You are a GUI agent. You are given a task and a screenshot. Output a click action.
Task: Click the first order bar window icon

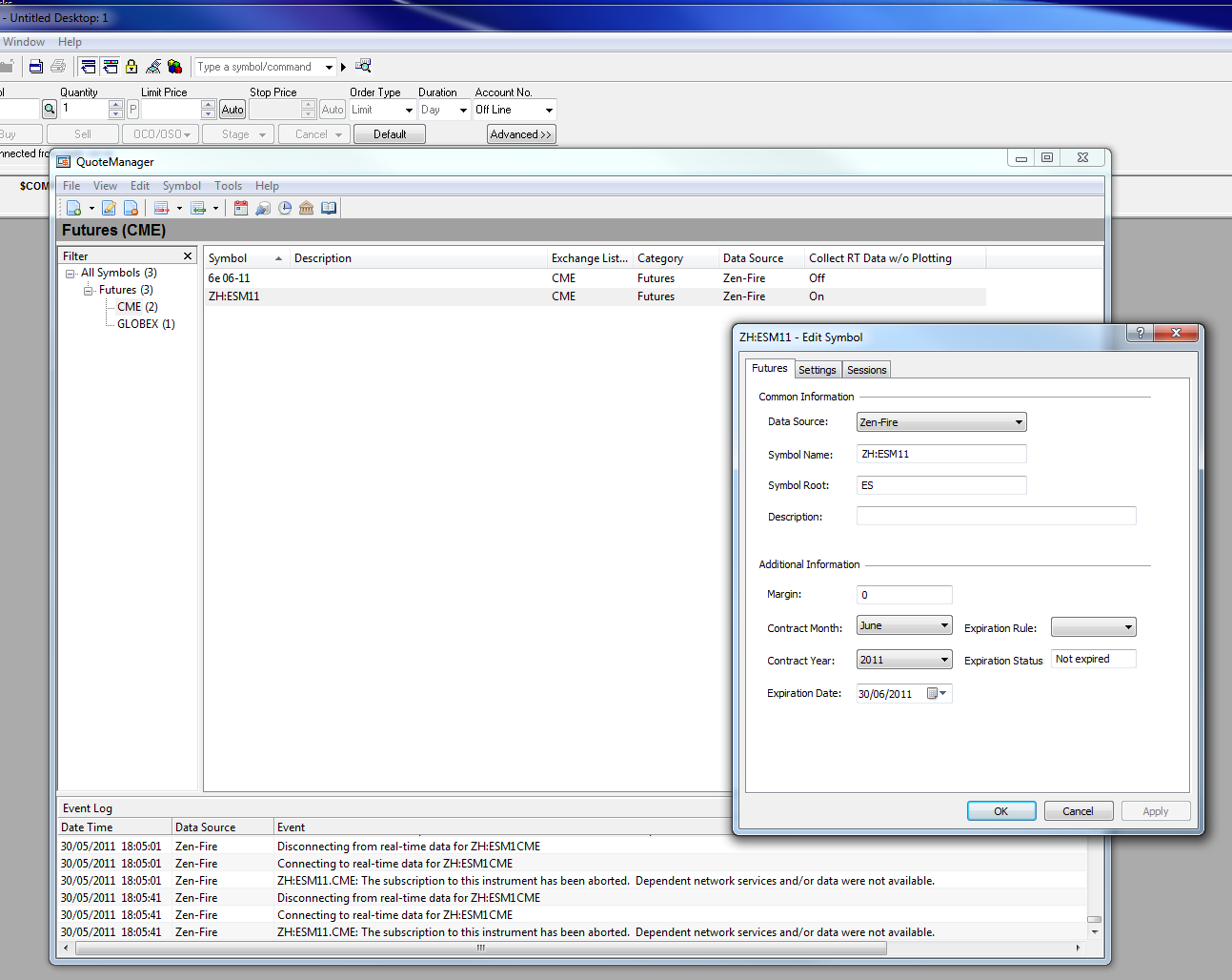[x=89, y=67]
